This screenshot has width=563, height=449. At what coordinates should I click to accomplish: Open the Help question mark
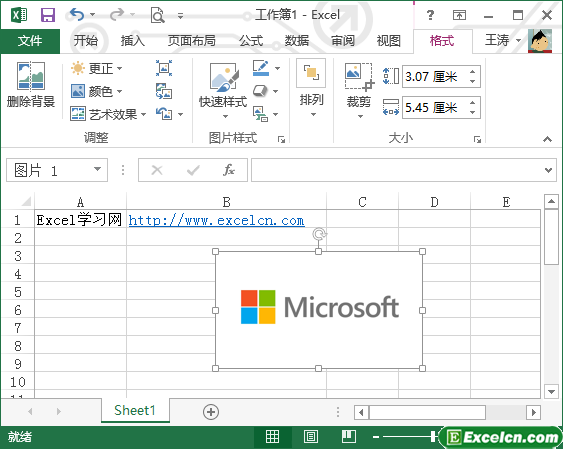coord(430,15)
